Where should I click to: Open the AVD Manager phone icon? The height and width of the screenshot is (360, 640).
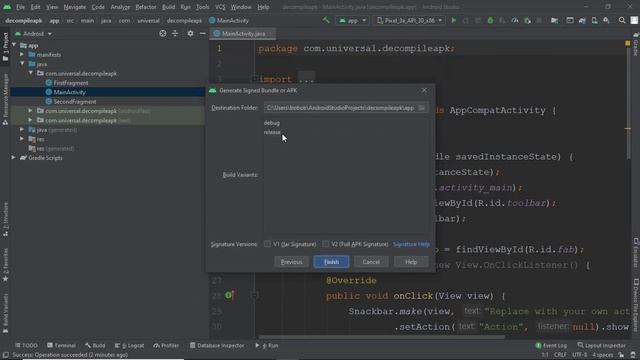coord(594,20)
